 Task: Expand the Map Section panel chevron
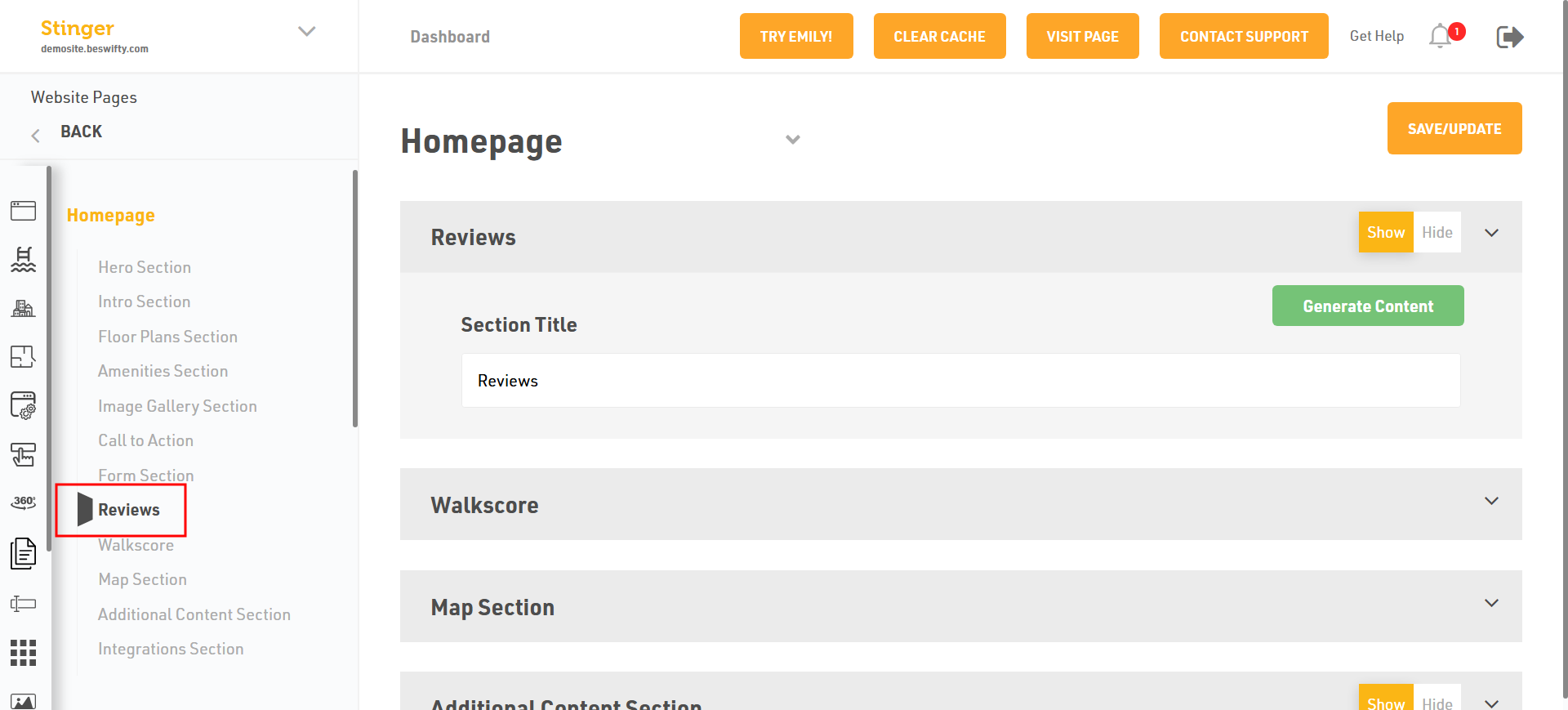[x=1491, y=603]
